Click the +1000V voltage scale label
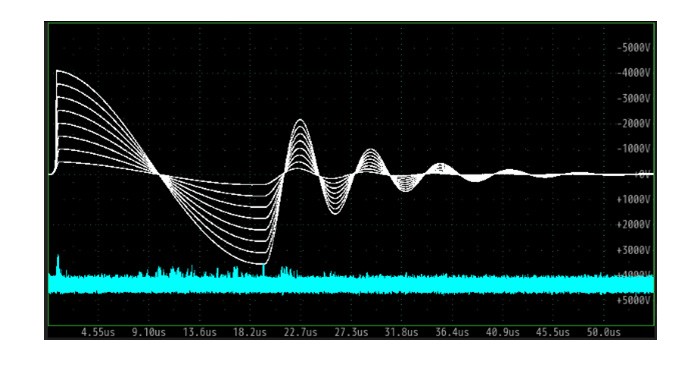The width and height of the screenshot is (700, 365). click(633, 199)
